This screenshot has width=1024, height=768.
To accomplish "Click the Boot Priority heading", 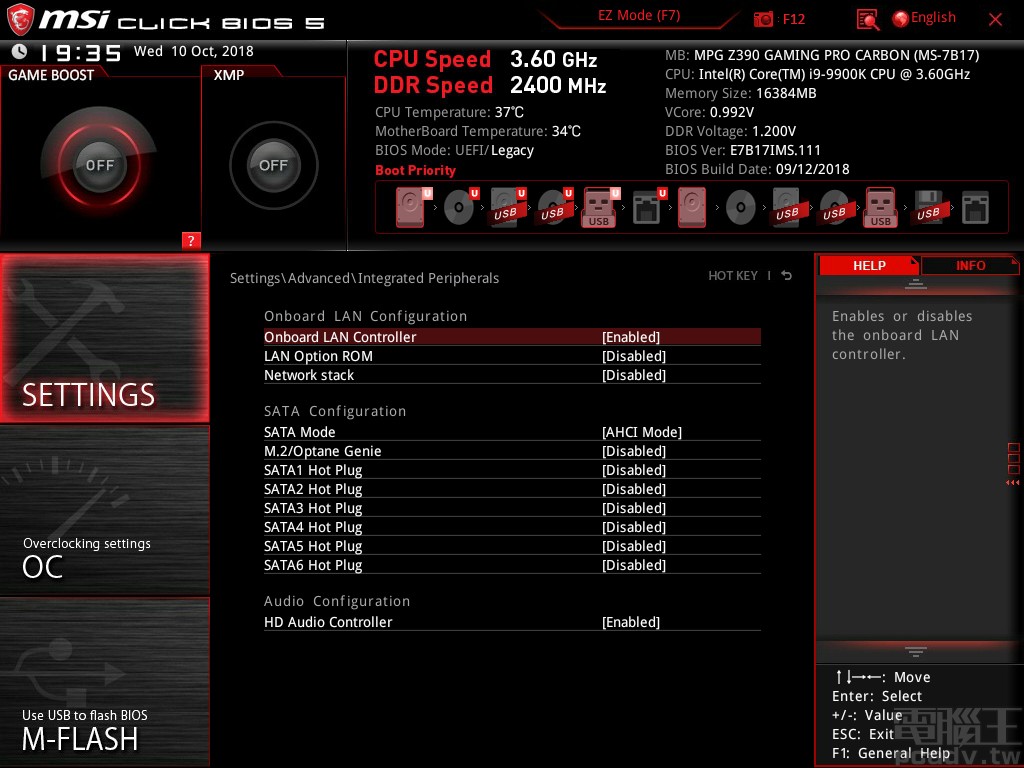I will tap(415, 170).
